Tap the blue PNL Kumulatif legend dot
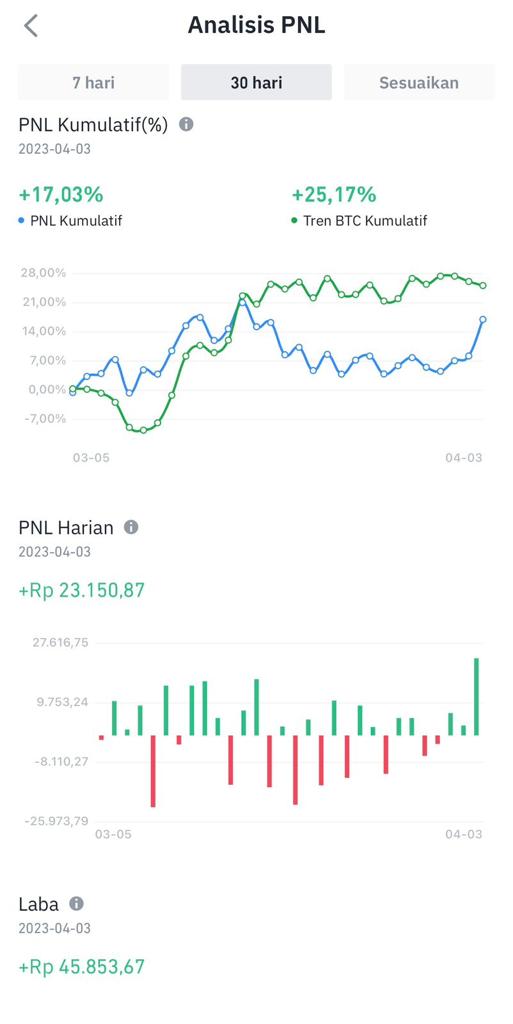 [x=22, y=221]
